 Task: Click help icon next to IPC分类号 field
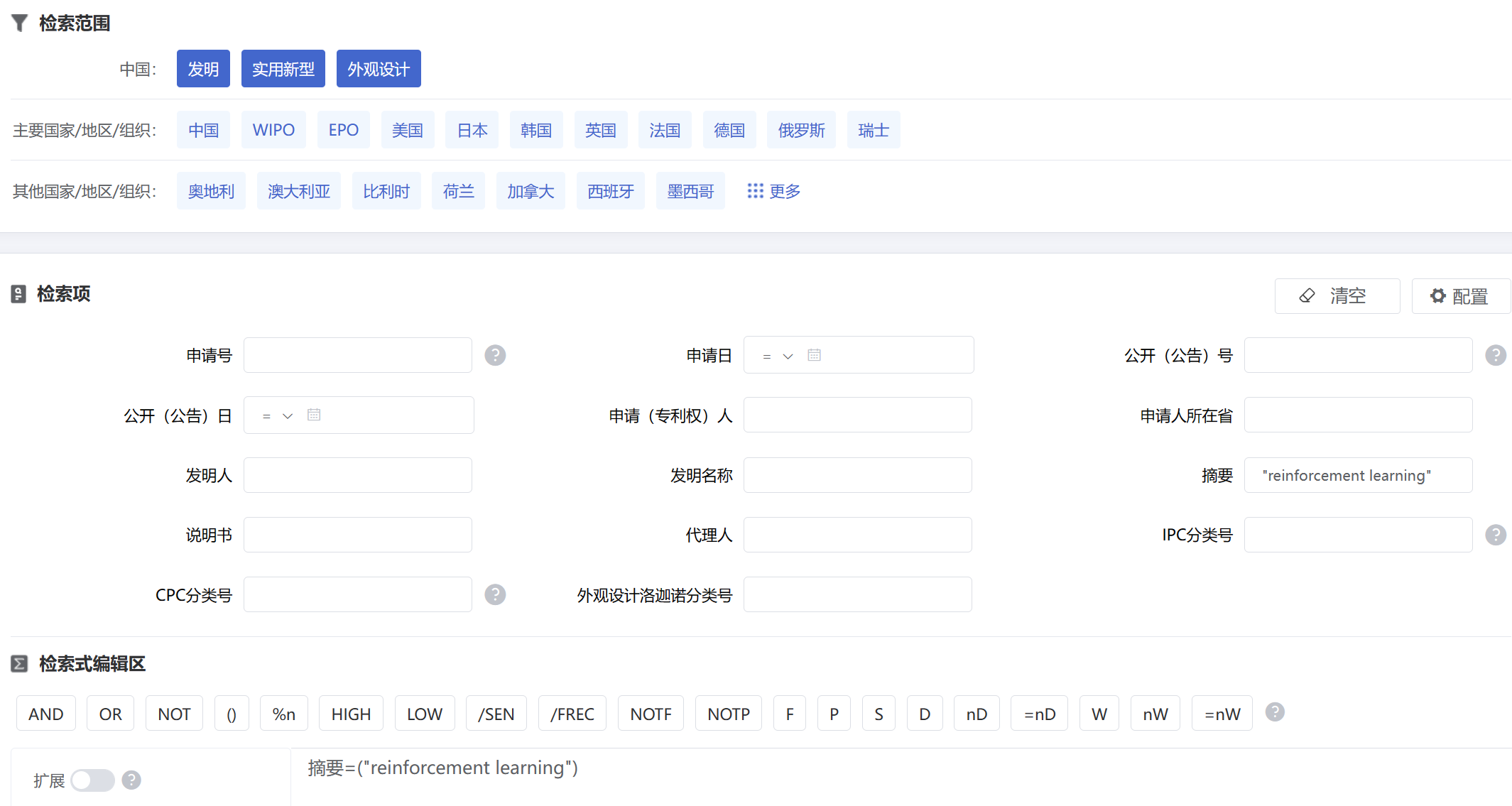[1495, 535]
